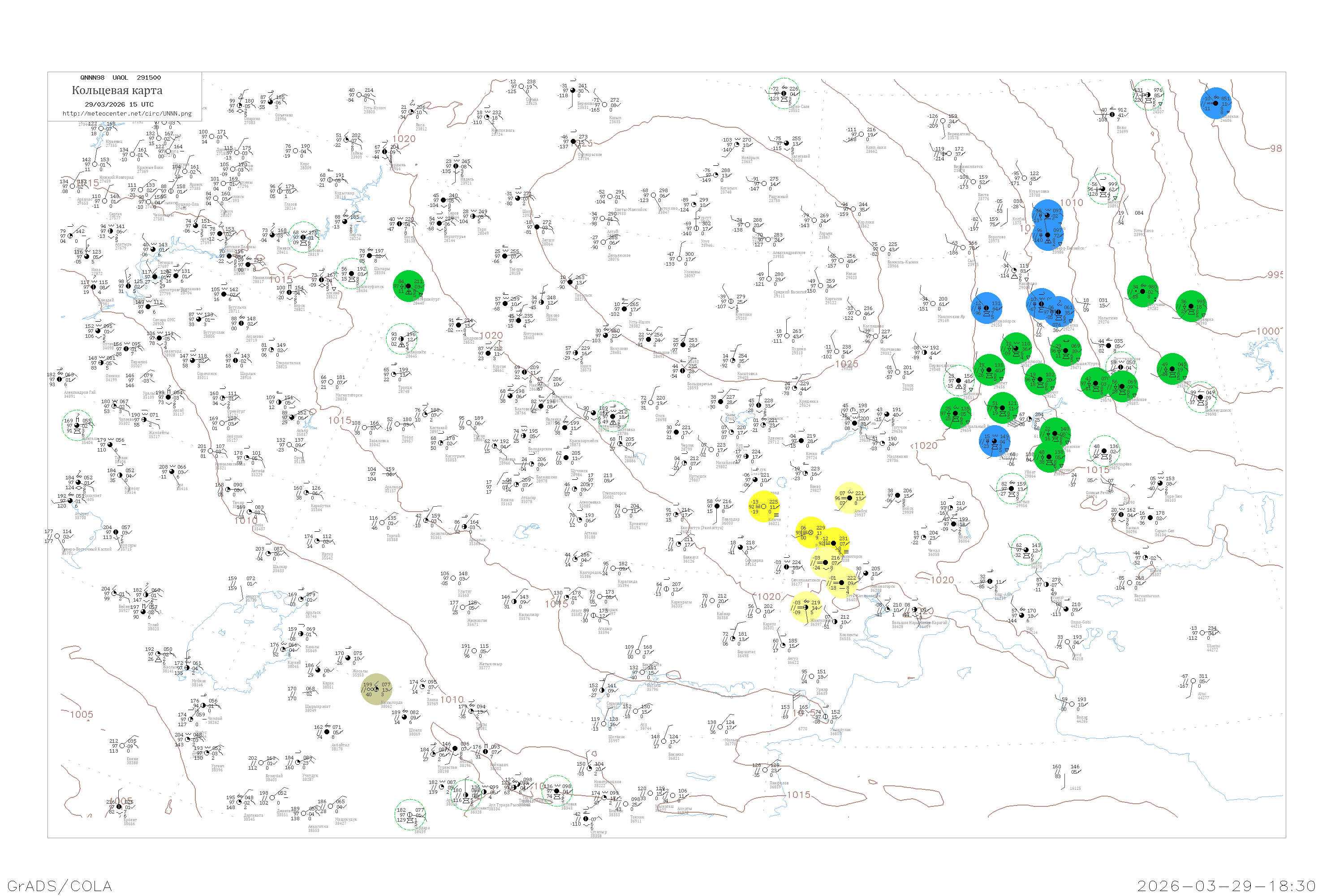The height and width of the screenshot is (896, 1344).
Task: Open the meteocenter.net UNNN.png link
Action: (127, 114)
